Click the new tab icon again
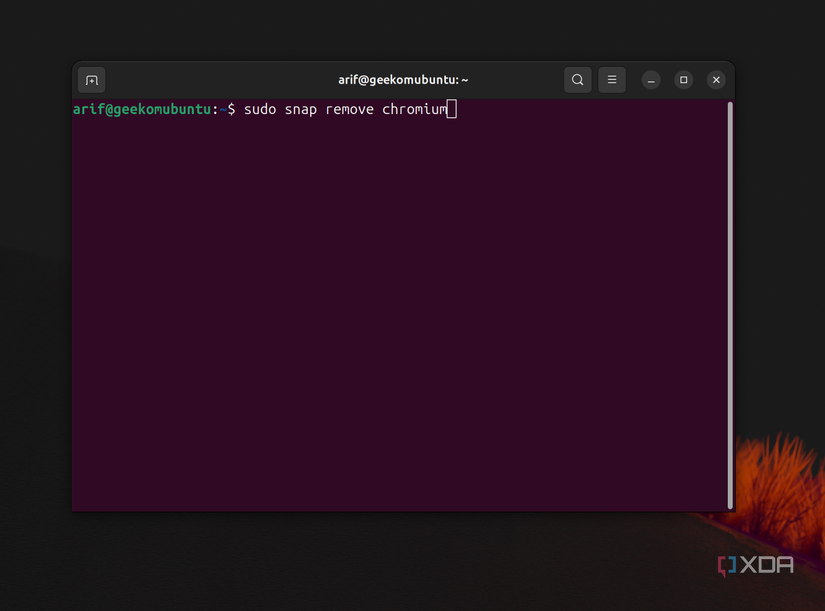Image resolution: width=825 pixels, height=611 pixels. point(91,79)
